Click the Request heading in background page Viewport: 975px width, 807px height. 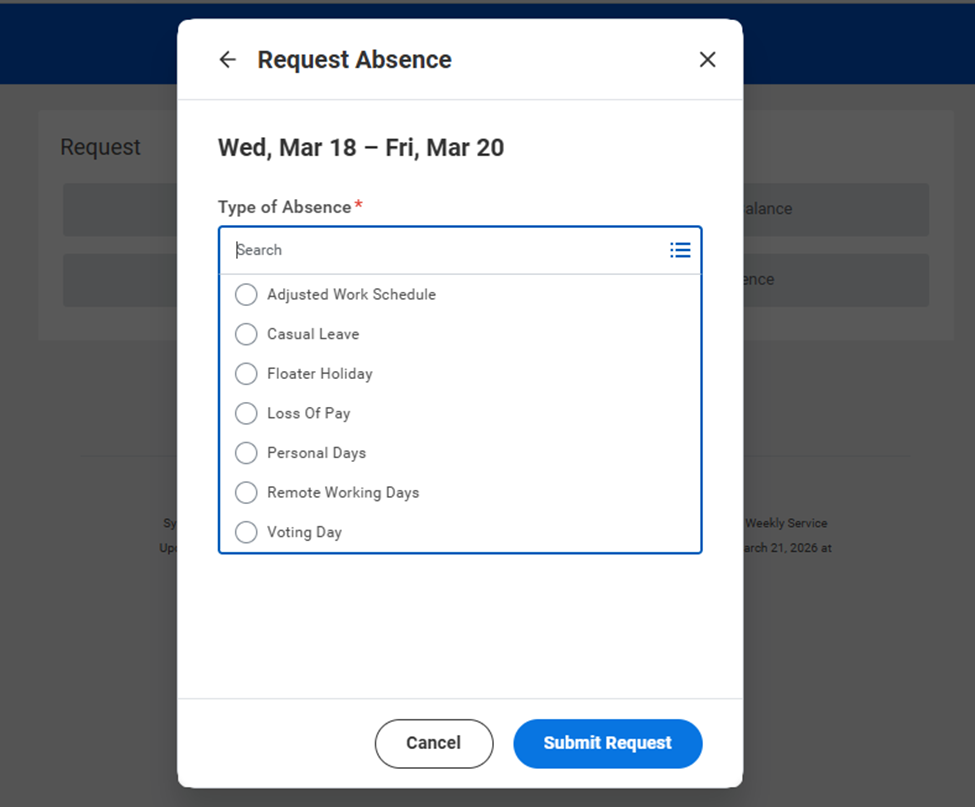100,147
